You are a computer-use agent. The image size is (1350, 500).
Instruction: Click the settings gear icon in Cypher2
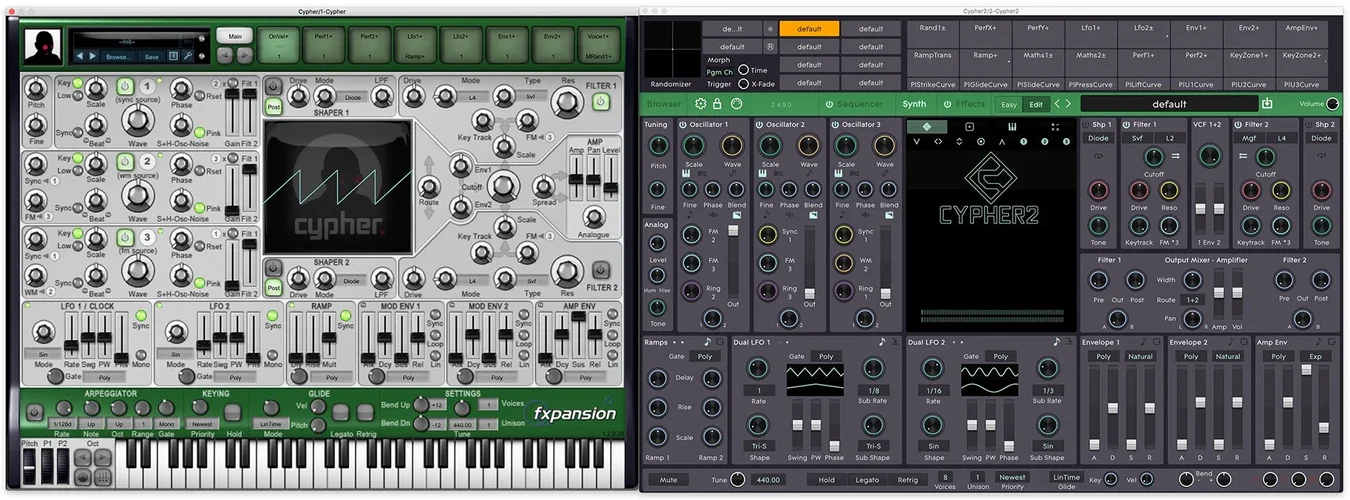point(701,104)
